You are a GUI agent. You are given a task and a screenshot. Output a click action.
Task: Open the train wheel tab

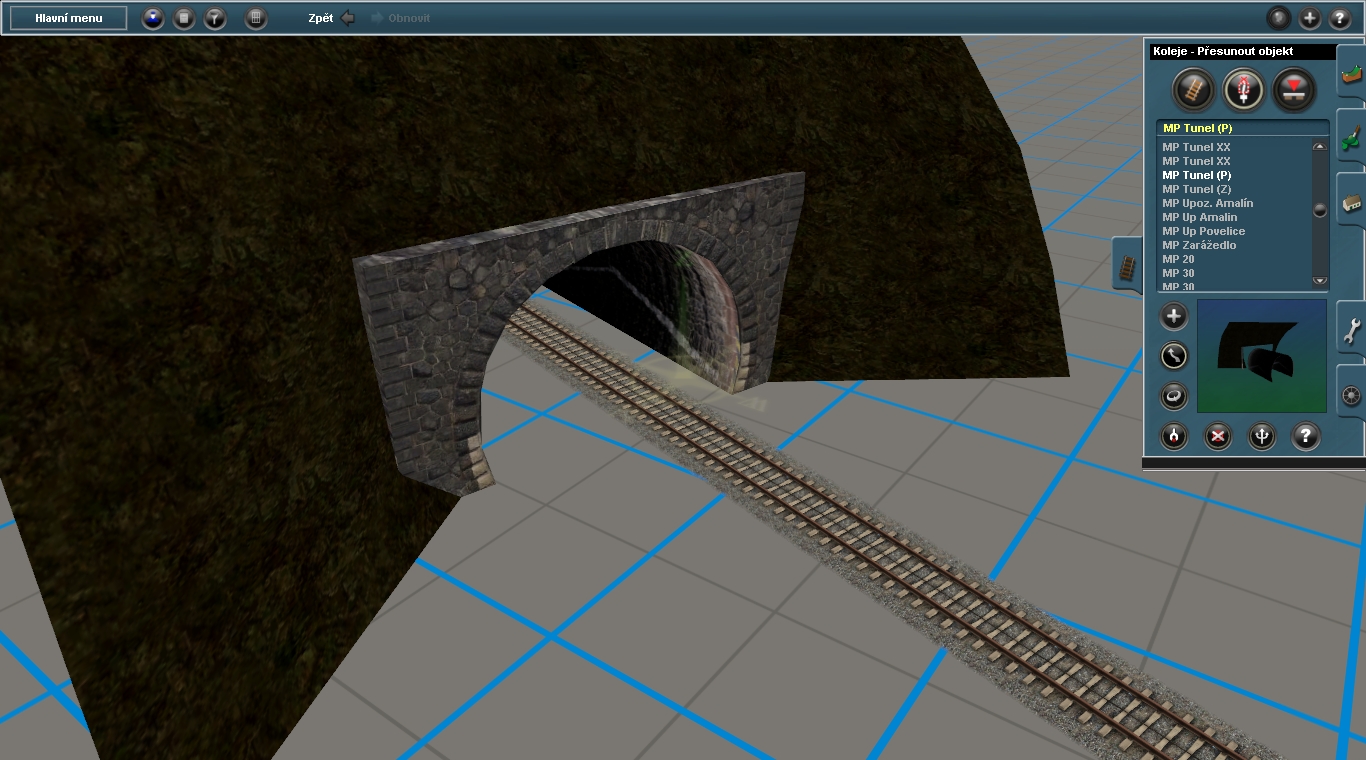[x=1352, y=392]
